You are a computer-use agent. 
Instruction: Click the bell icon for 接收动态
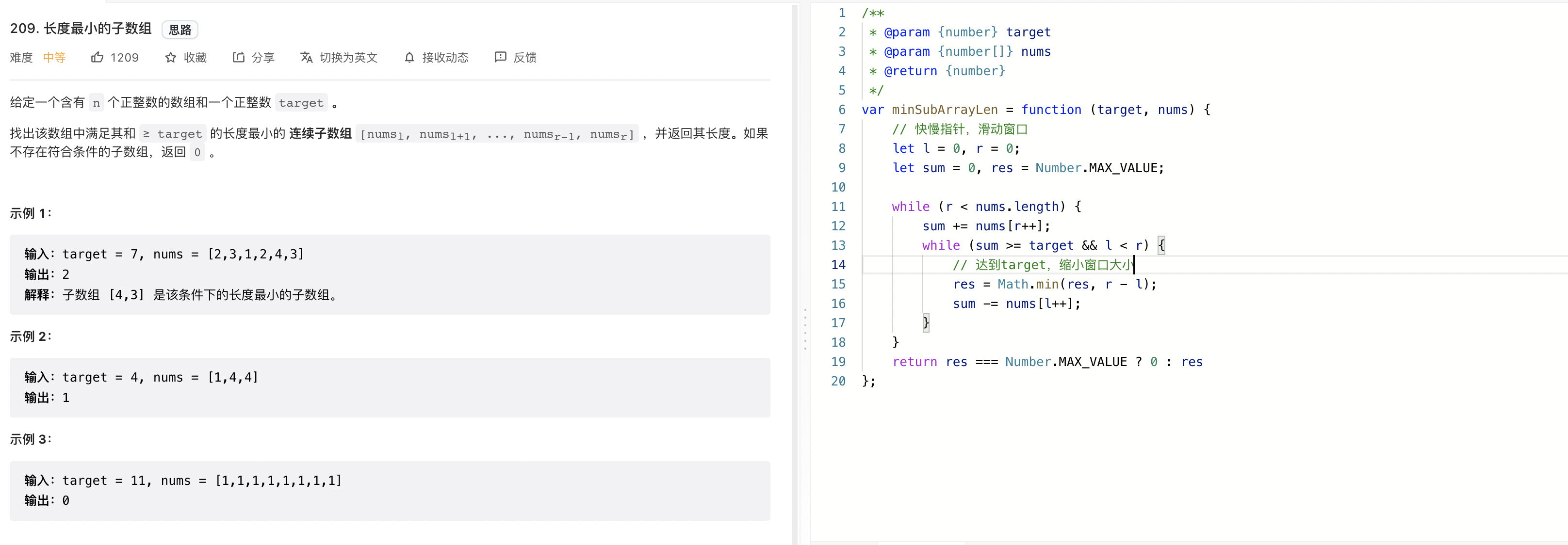(409, 57)
